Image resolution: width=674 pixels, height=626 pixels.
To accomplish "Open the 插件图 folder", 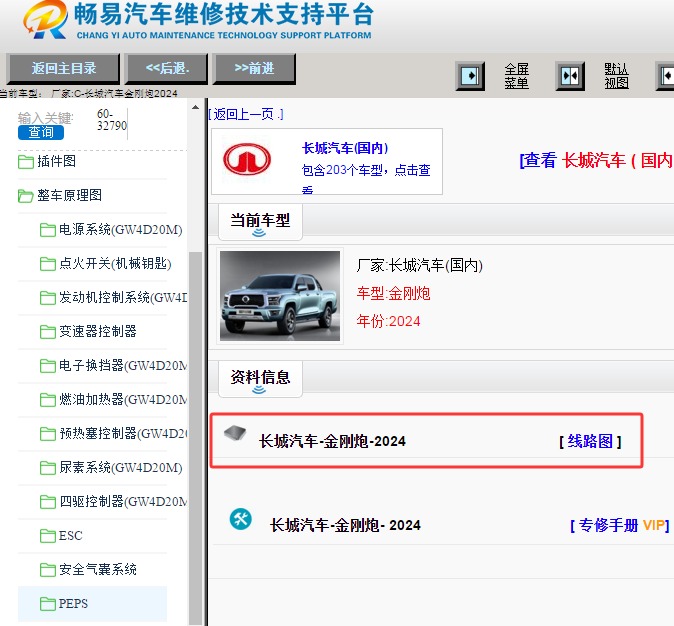I will (x=56, y=161).
